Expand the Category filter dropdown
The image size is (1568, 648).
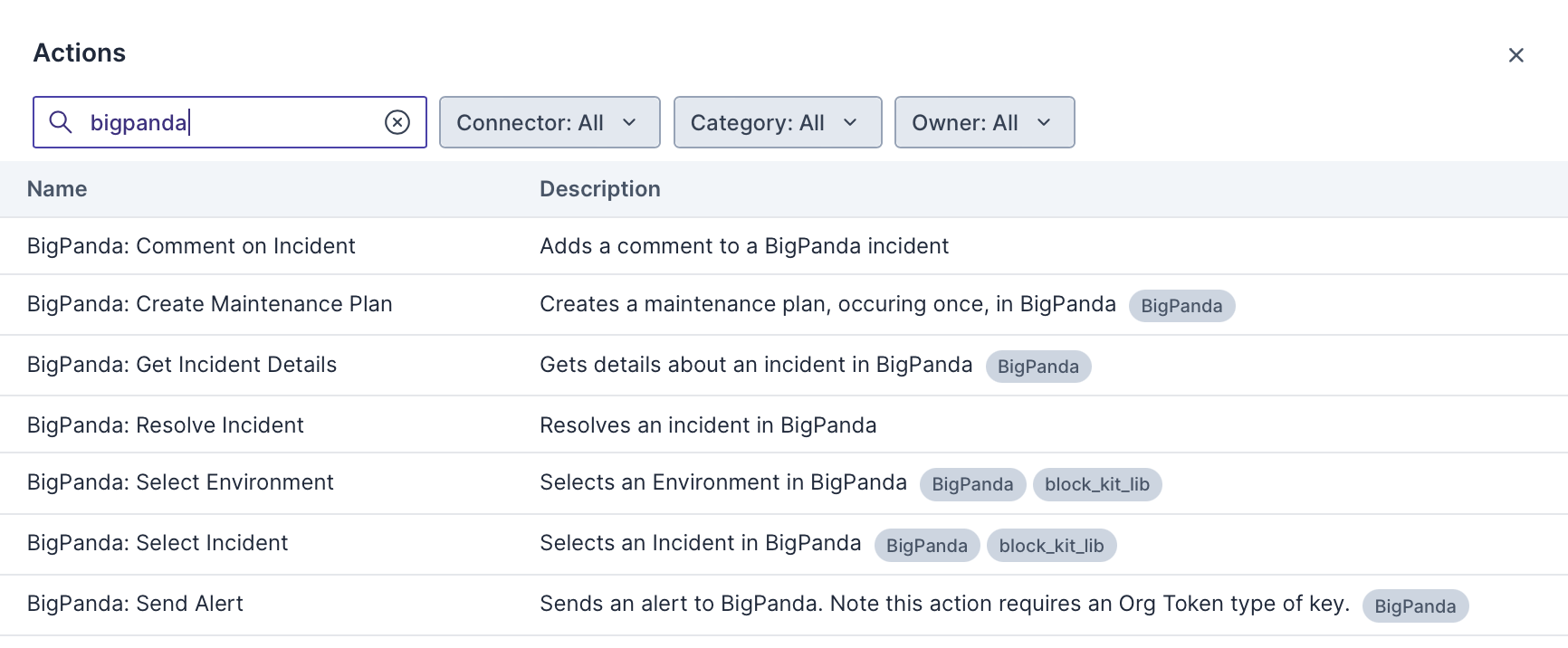pos(777,122)
